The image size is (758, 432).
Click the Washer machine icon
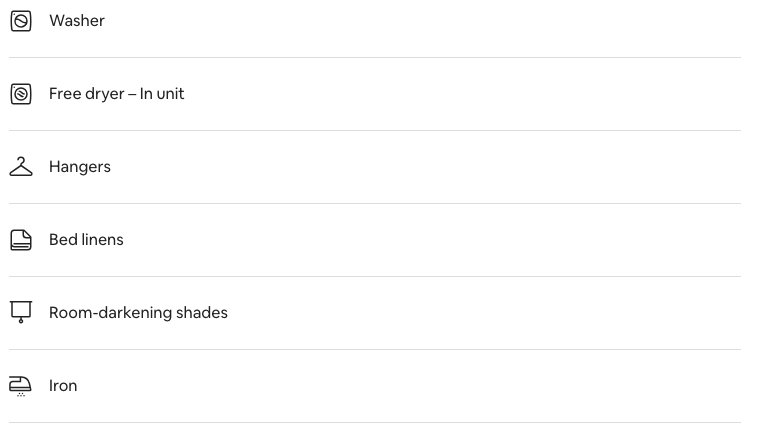pyautogui.click(x=21, y=21)
